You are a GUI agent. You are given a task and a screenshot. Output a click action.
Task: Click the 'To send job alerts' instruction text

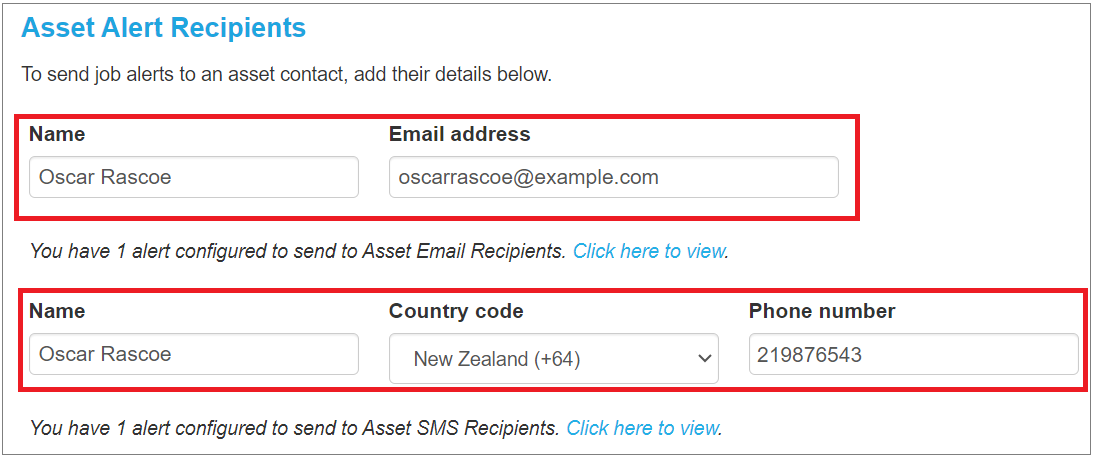286,74
